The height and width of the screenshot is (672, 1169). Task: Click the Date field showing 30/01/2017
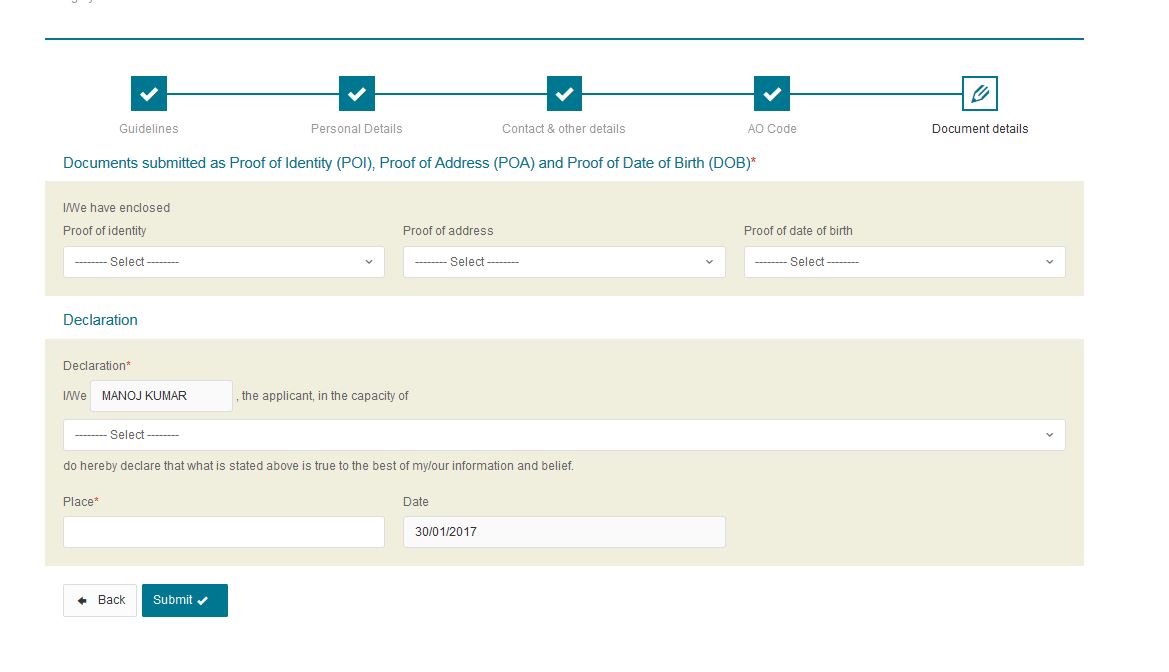coord(564,532)
